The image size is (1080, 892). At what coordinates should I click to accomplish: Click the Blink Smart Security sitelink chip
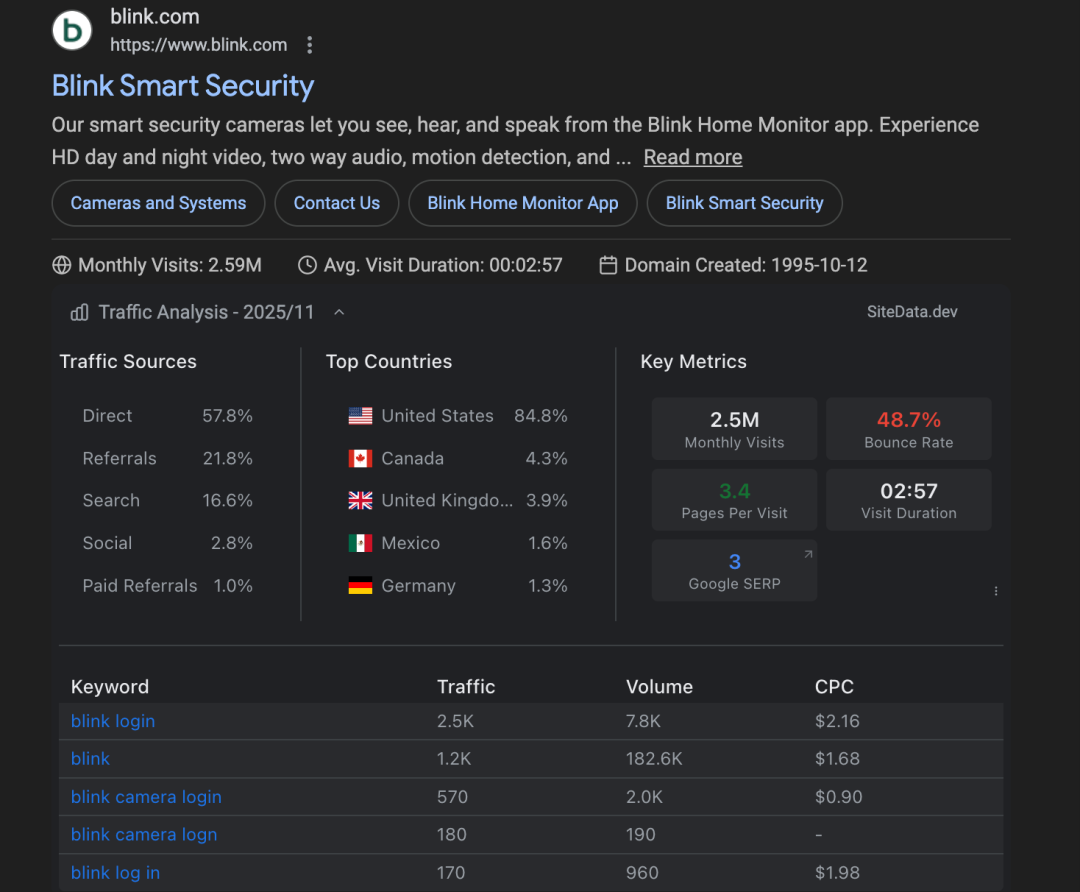pyautogui.click(x=745, y=203)
